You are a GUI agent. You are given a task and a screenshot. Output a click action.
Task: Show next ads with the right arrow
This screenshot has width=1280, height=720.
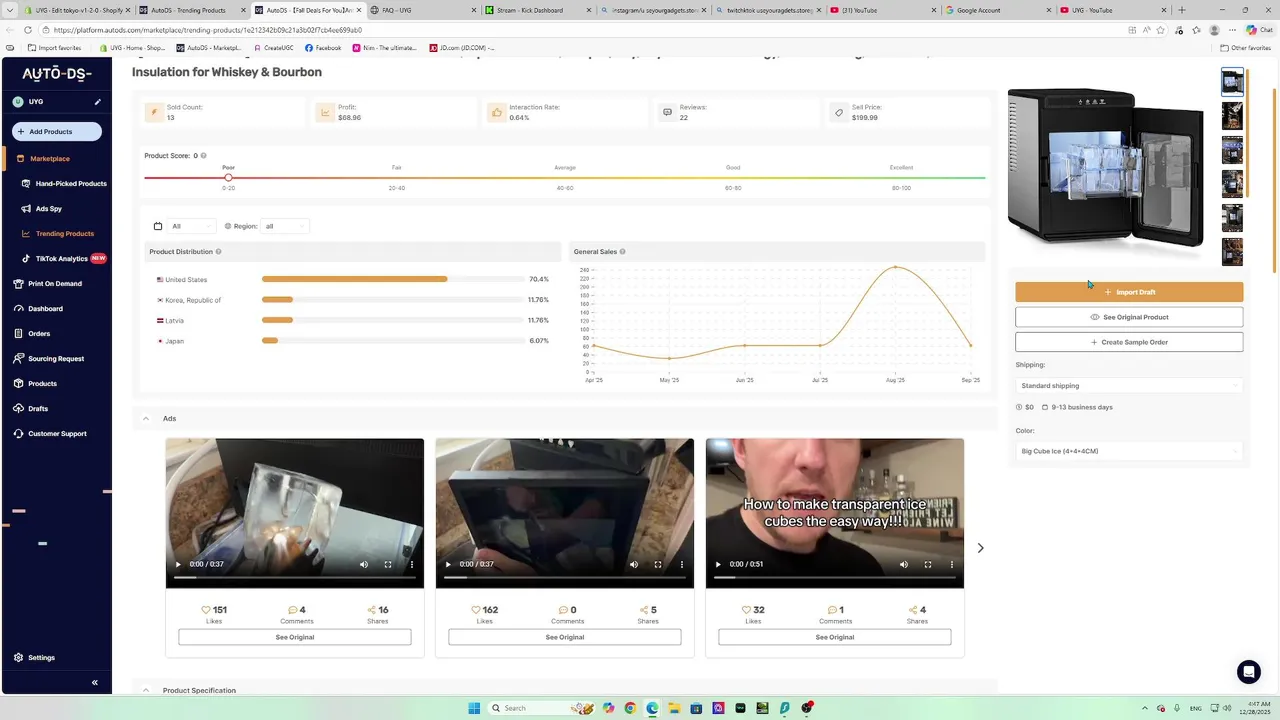click(x=980, y=548)
